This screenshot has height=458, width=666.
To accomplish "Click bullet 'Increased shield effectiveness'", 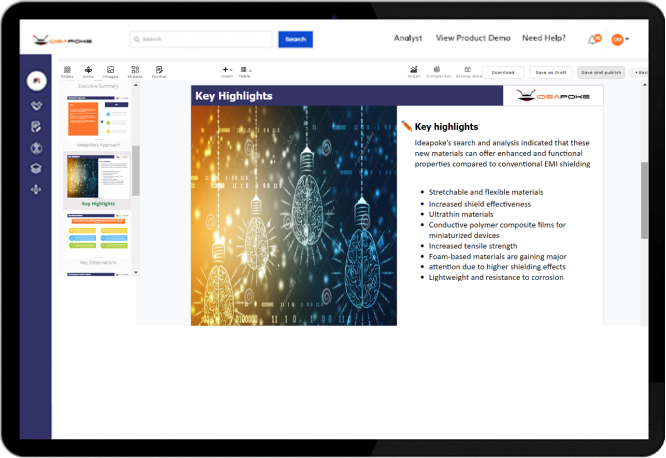I will (480, 204).
